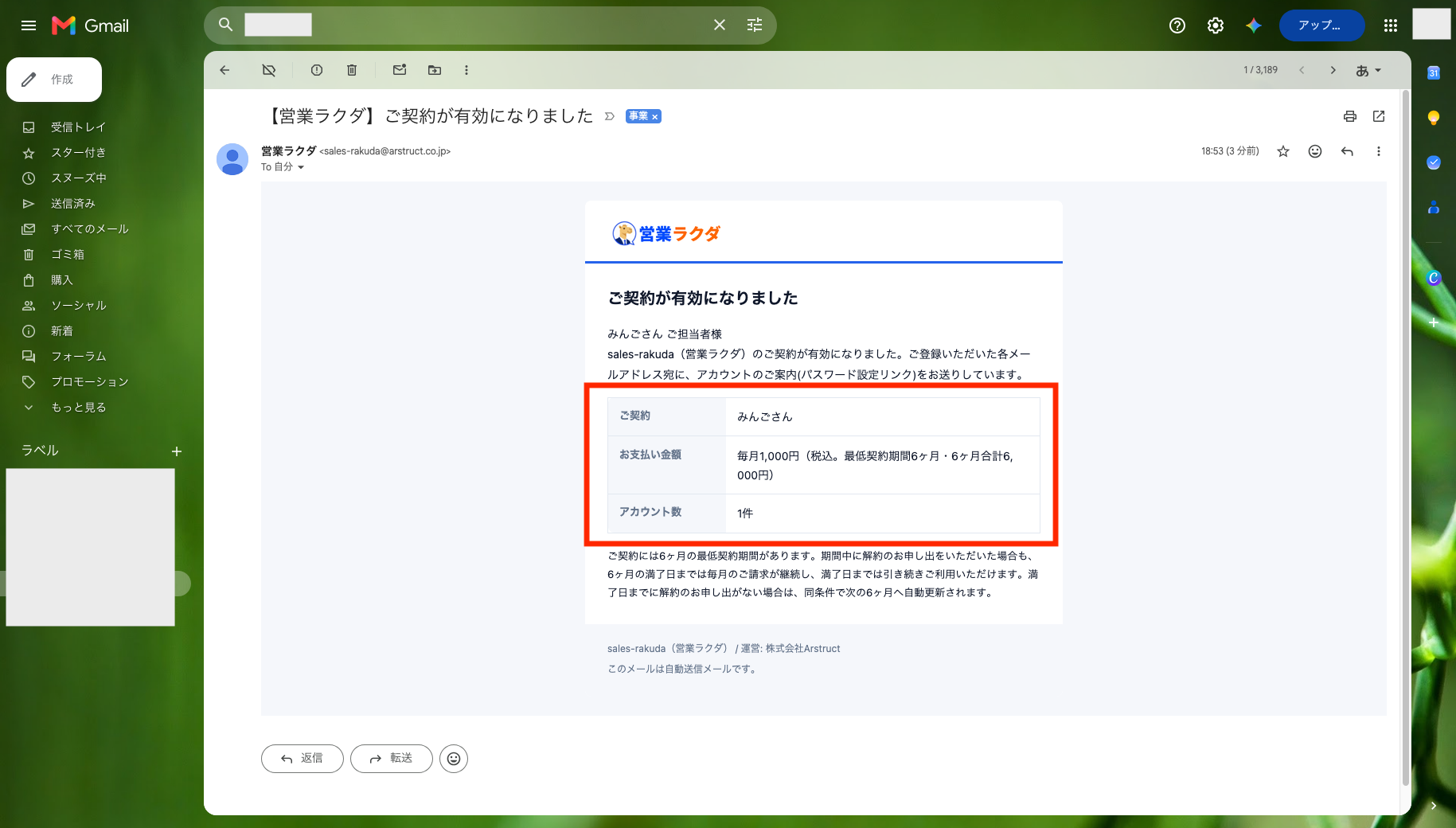The image size is (1456, 828).
Task: Open the input tools あ dropdown
Action: 1368,70
